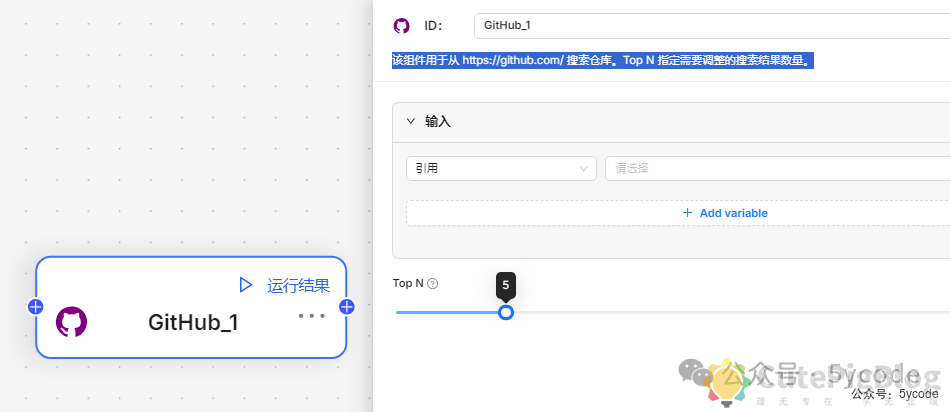The width and height of the screenshot is (950, 412).
Task: Click the Add variable button
Action: tap(678, 213)
